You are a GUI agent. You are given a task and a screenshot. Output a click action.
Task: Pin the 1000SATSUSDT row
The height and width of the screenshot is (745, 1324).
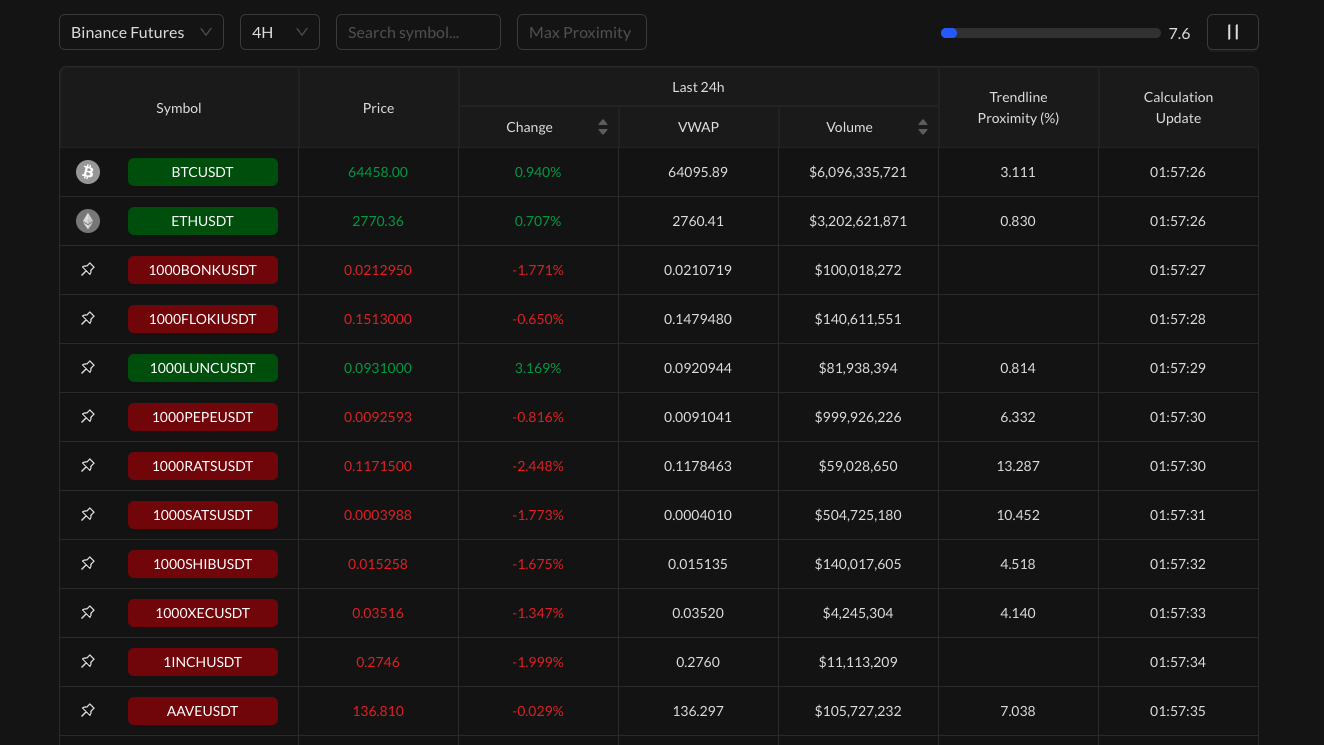point(88,515)
